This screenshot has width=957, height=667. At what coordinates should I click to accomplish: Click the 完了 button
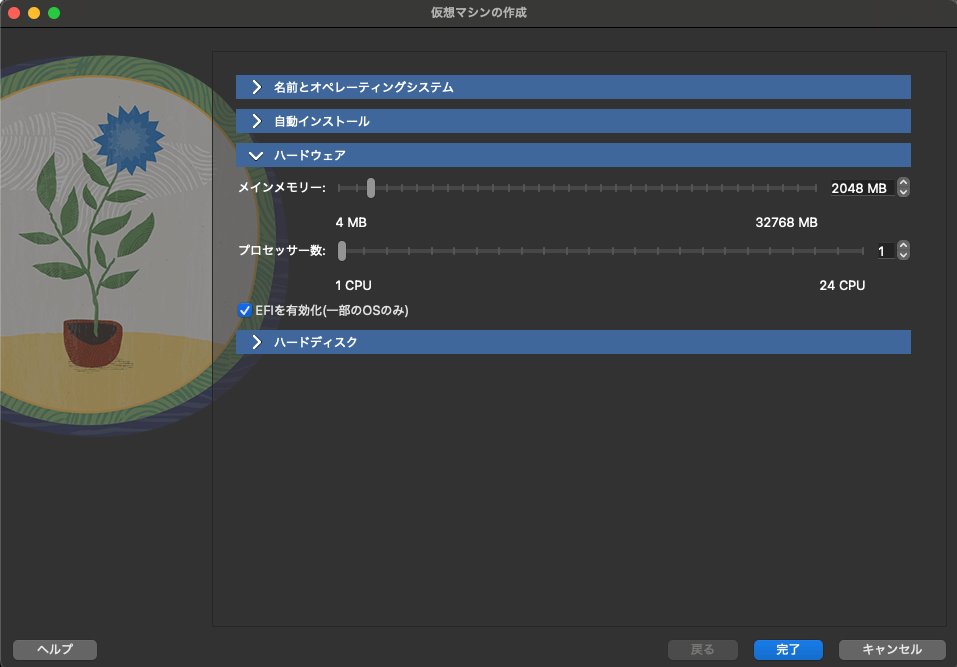coord(788,649)
